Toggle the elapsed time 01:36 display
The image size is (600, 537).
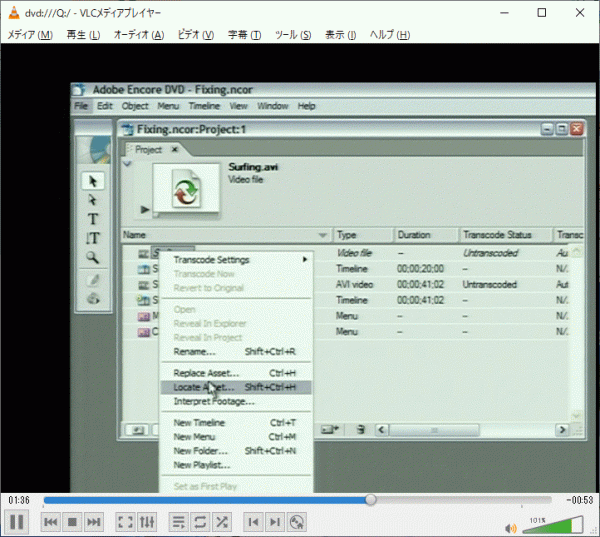pos(19,500)
